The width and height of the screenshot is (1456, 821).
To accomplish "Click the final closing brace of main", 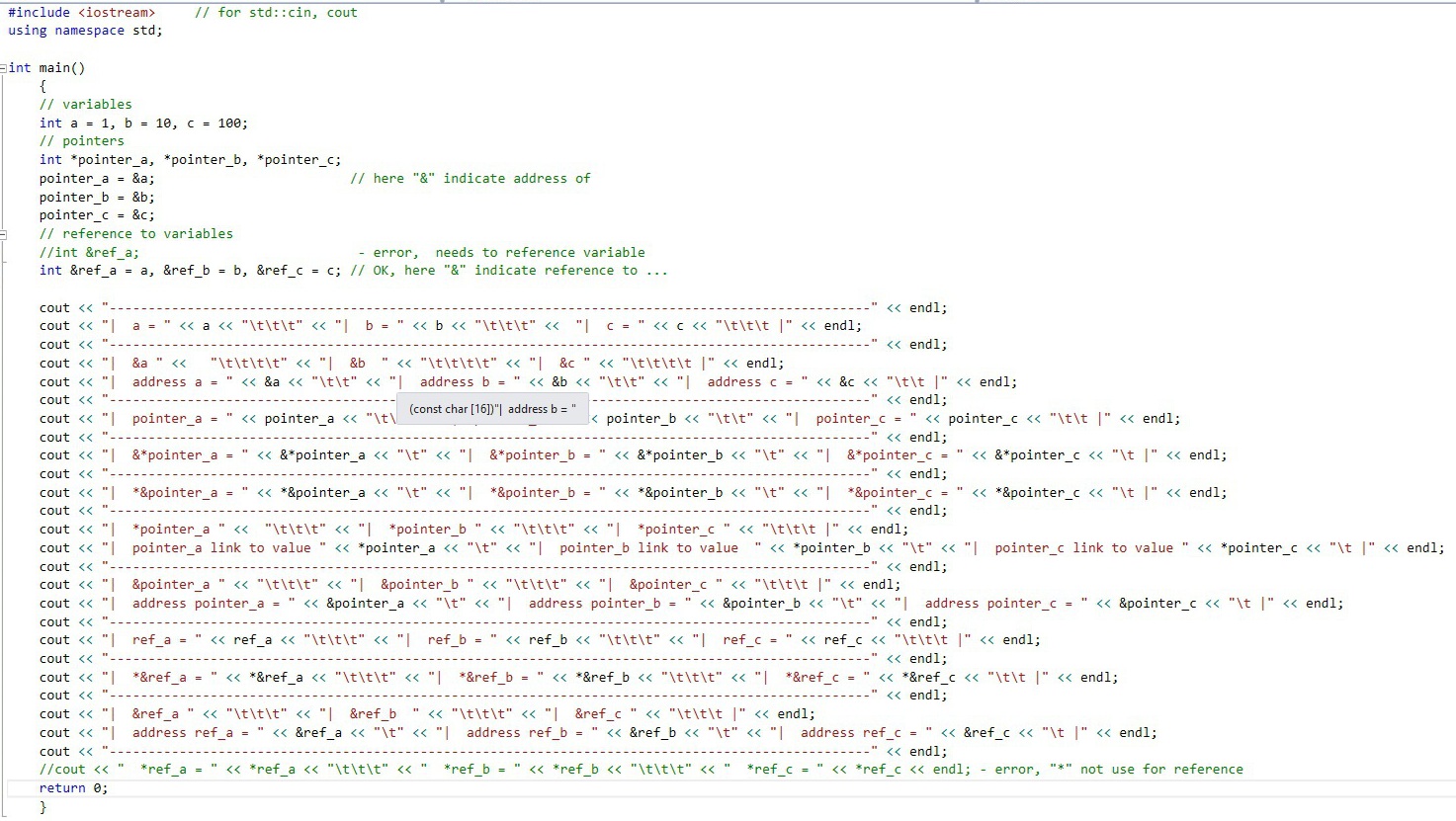I will [43, 806].
